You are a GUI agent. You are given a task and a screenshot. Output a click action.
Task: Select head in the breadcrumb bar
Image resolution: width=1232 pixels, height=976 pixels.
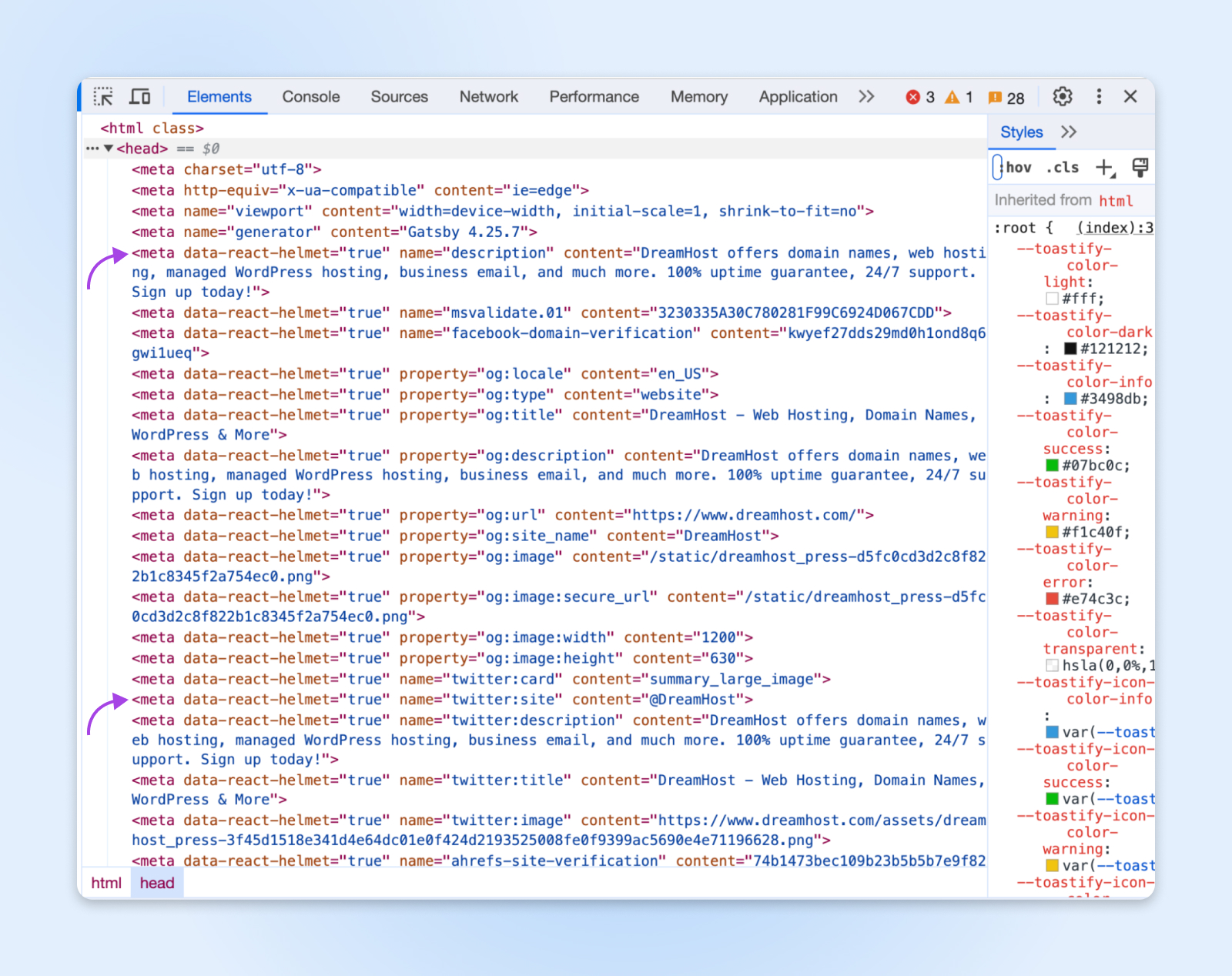click(x=156, y=883)
